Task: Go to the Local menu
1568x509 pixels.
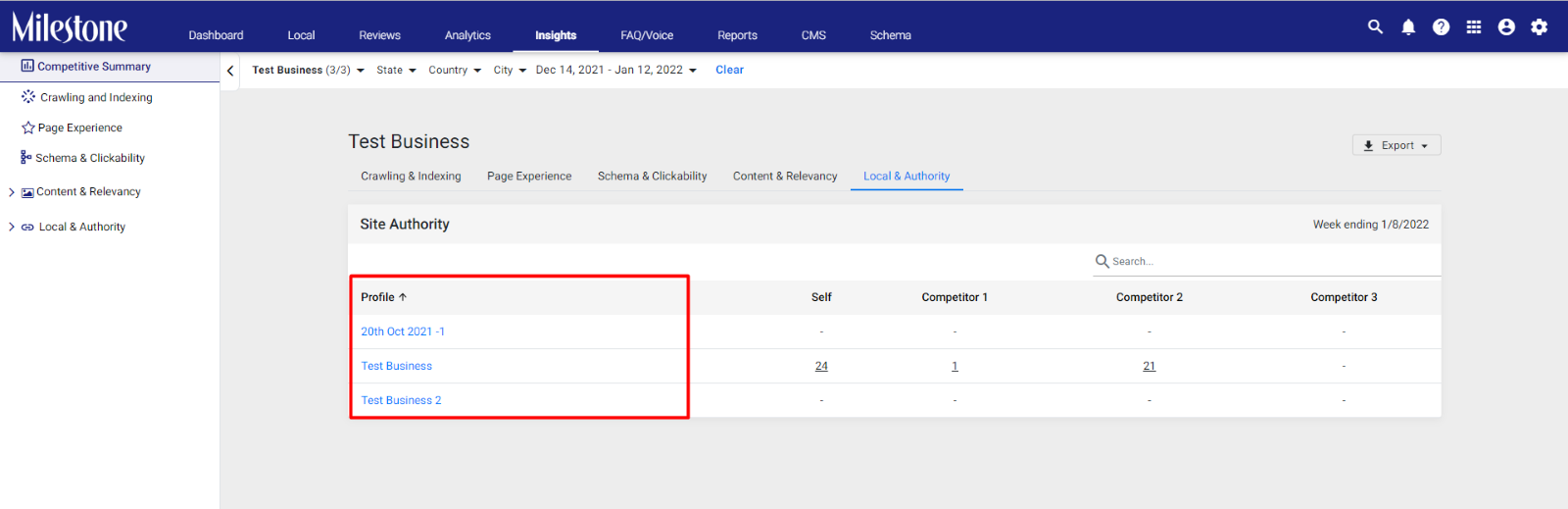Action: (x=301, y=35)
